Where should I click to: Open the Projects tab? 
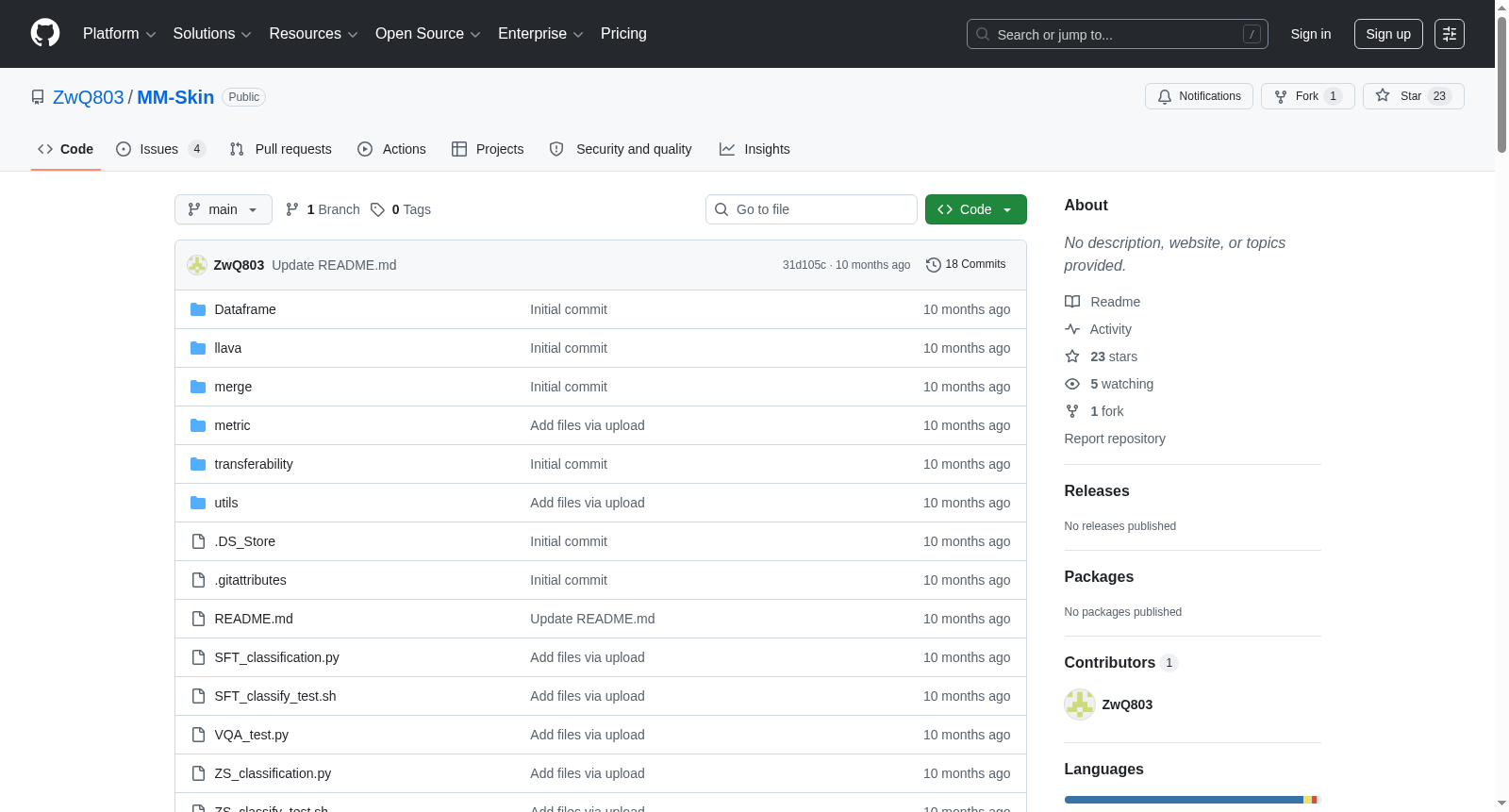tap(488, 149)
